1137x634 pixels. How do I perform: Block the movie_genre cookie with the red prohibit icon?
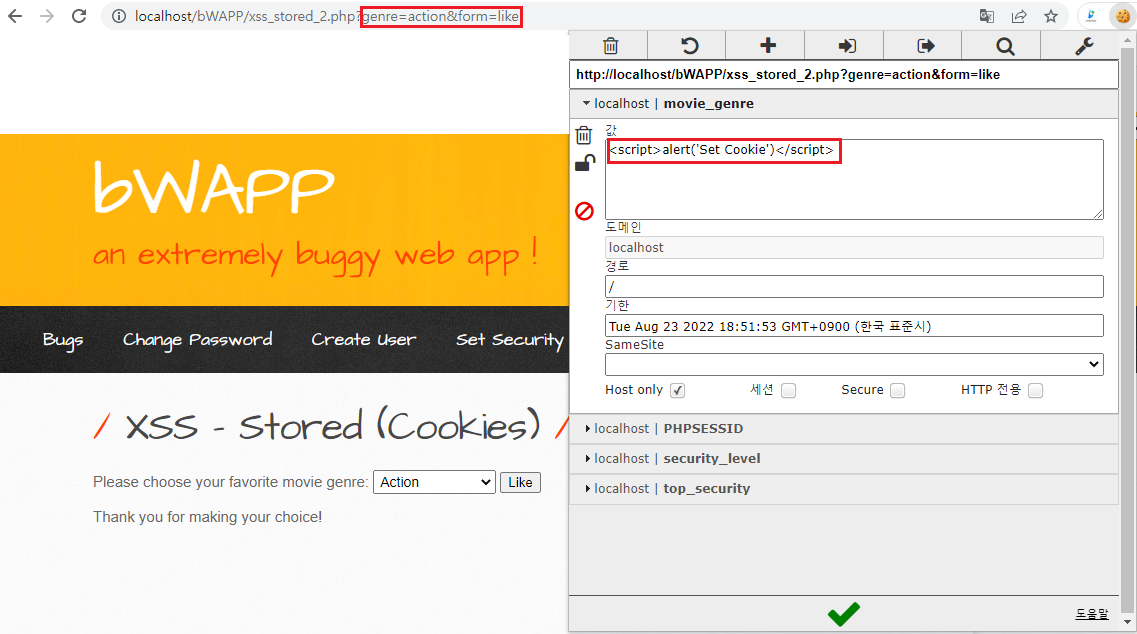click(584, 211)
